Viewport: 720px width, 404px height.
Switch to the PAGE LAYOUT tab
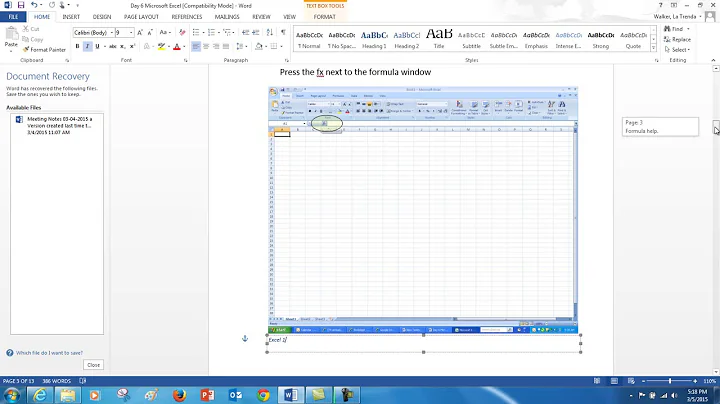(141, 17)
